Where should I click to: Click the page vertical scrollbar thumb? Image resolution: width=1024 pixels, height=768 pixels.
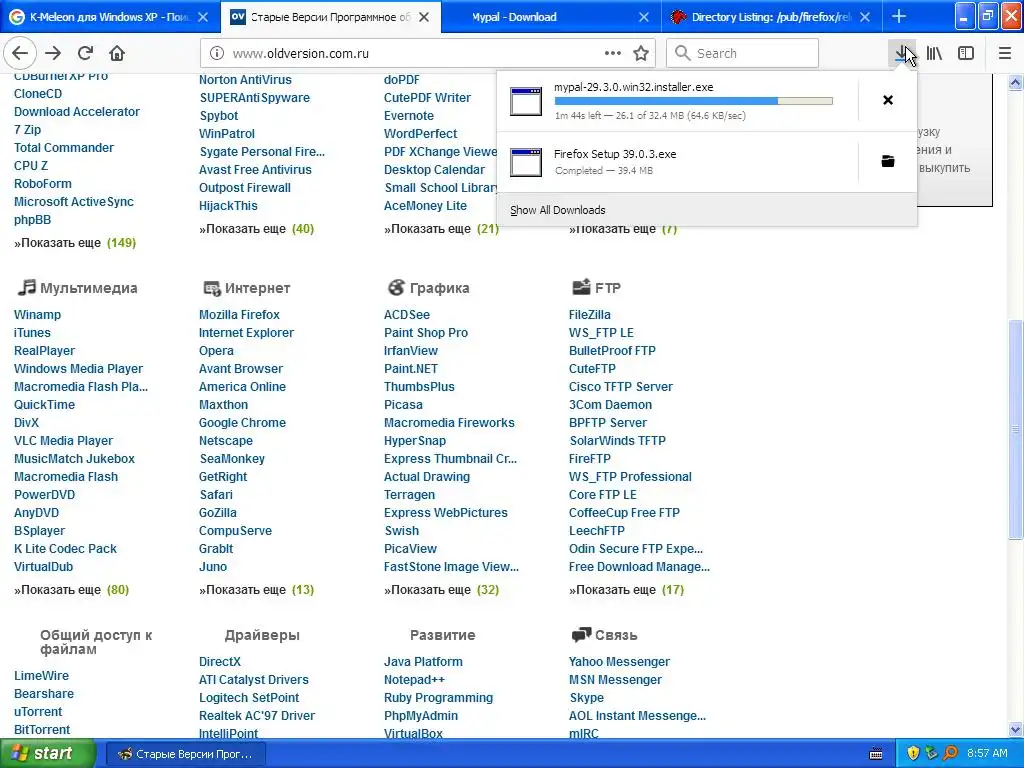point(1015,429)
